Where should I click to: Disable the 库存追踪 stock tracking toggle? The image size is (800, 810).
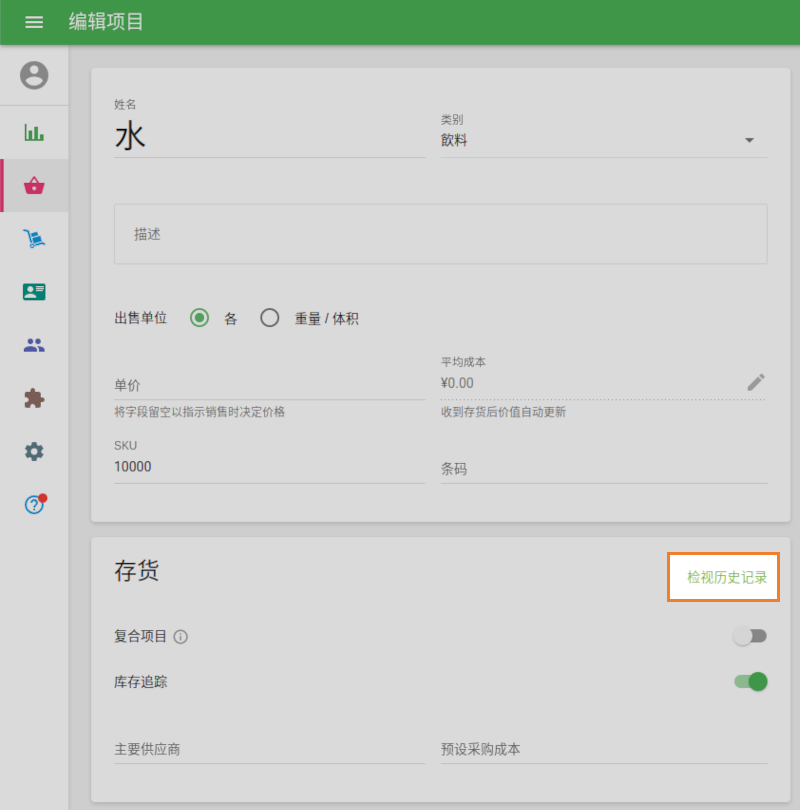coord(750,679)
